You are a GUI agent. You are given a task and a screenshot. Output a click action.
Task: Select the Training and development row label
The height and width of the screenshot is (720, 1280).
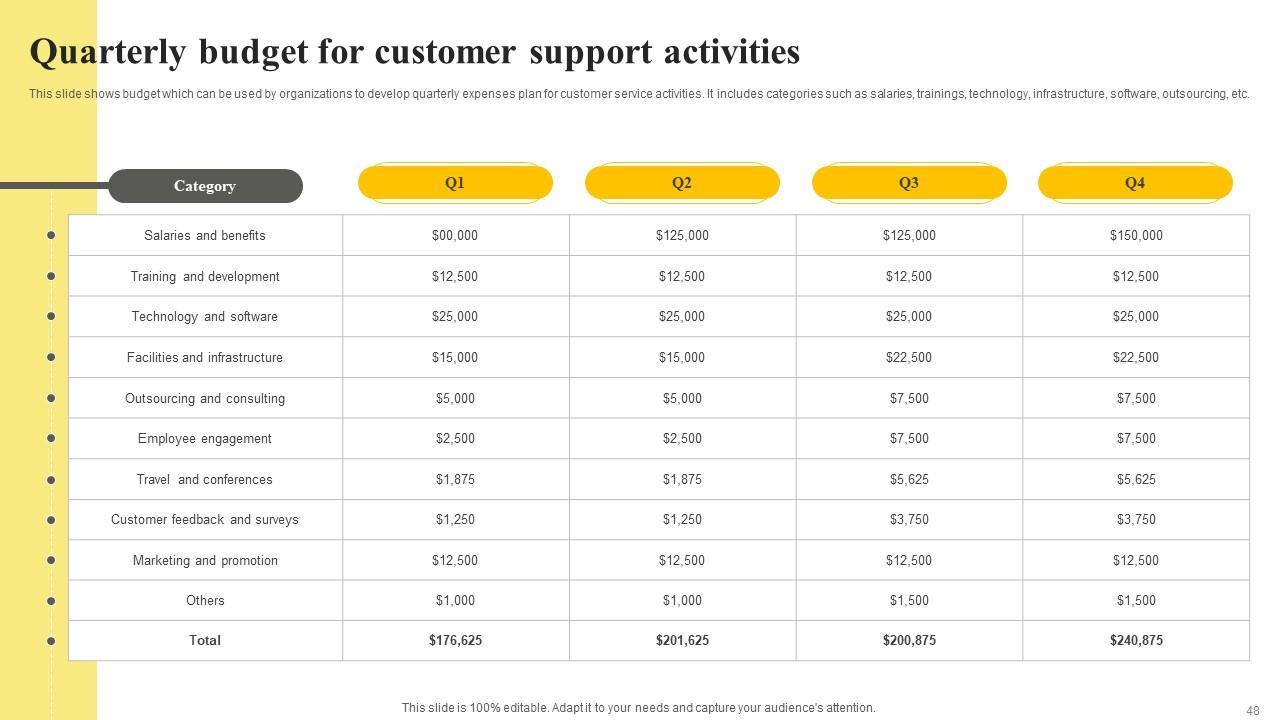(205, 277)
